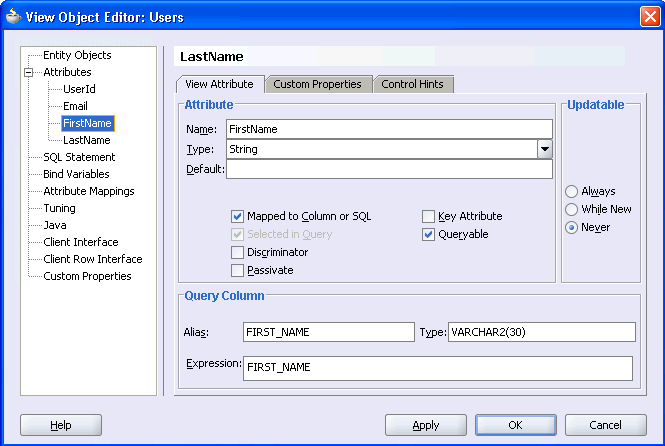The image size is (665, 446).
Task: Select the Never updatable radio button
Action: [x=571, y=227]
